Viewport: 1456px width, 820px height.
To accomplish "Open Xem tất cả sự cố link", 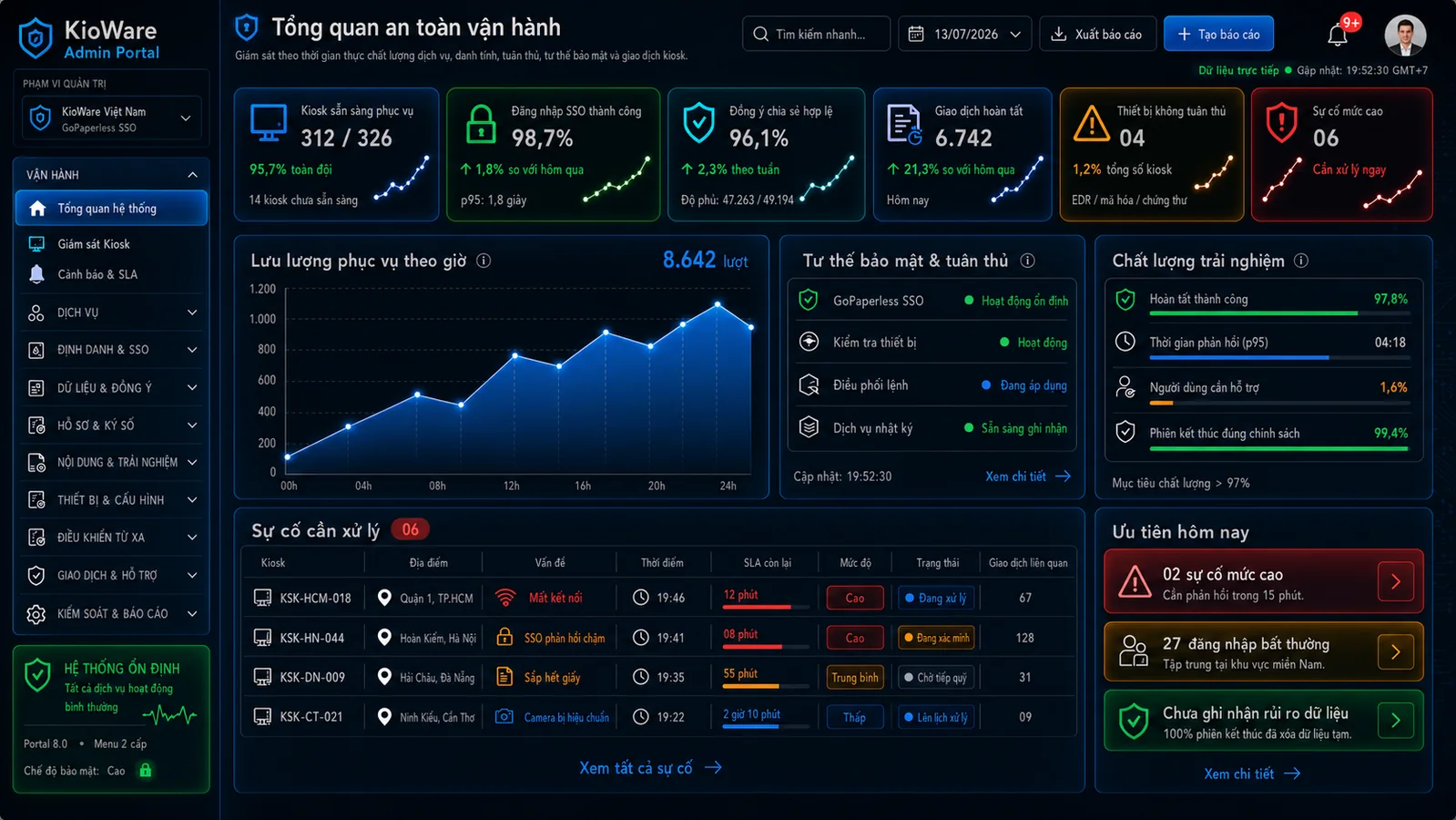I will pyautogui.click(x=650, y=768).
